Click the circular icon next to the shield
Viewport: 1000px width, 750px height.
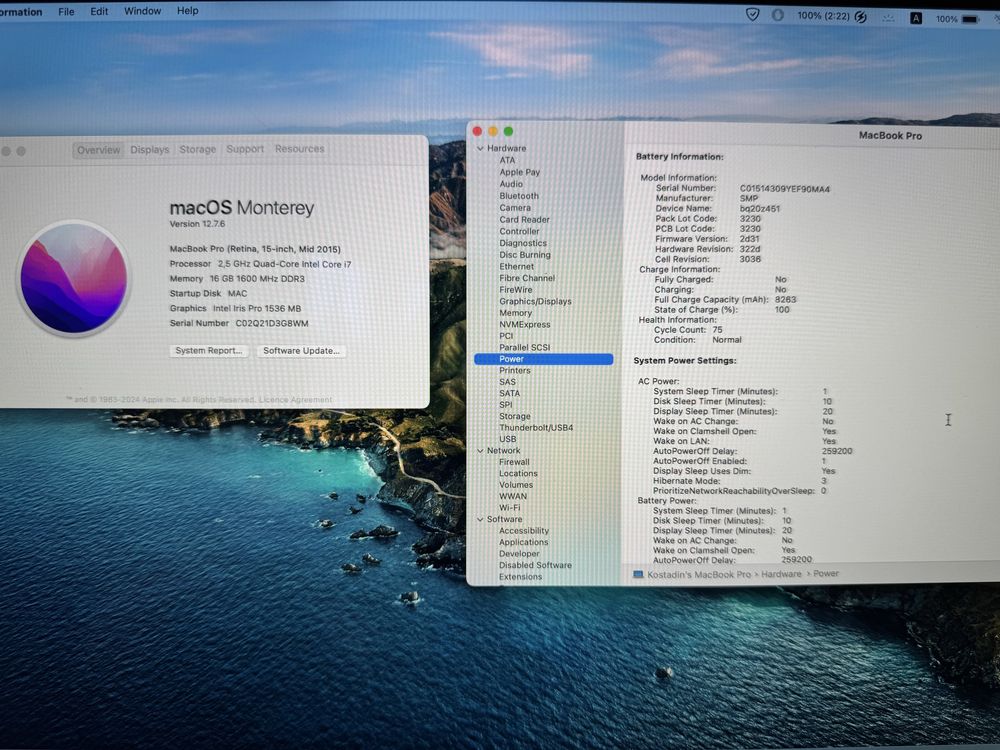click(777, 15)
